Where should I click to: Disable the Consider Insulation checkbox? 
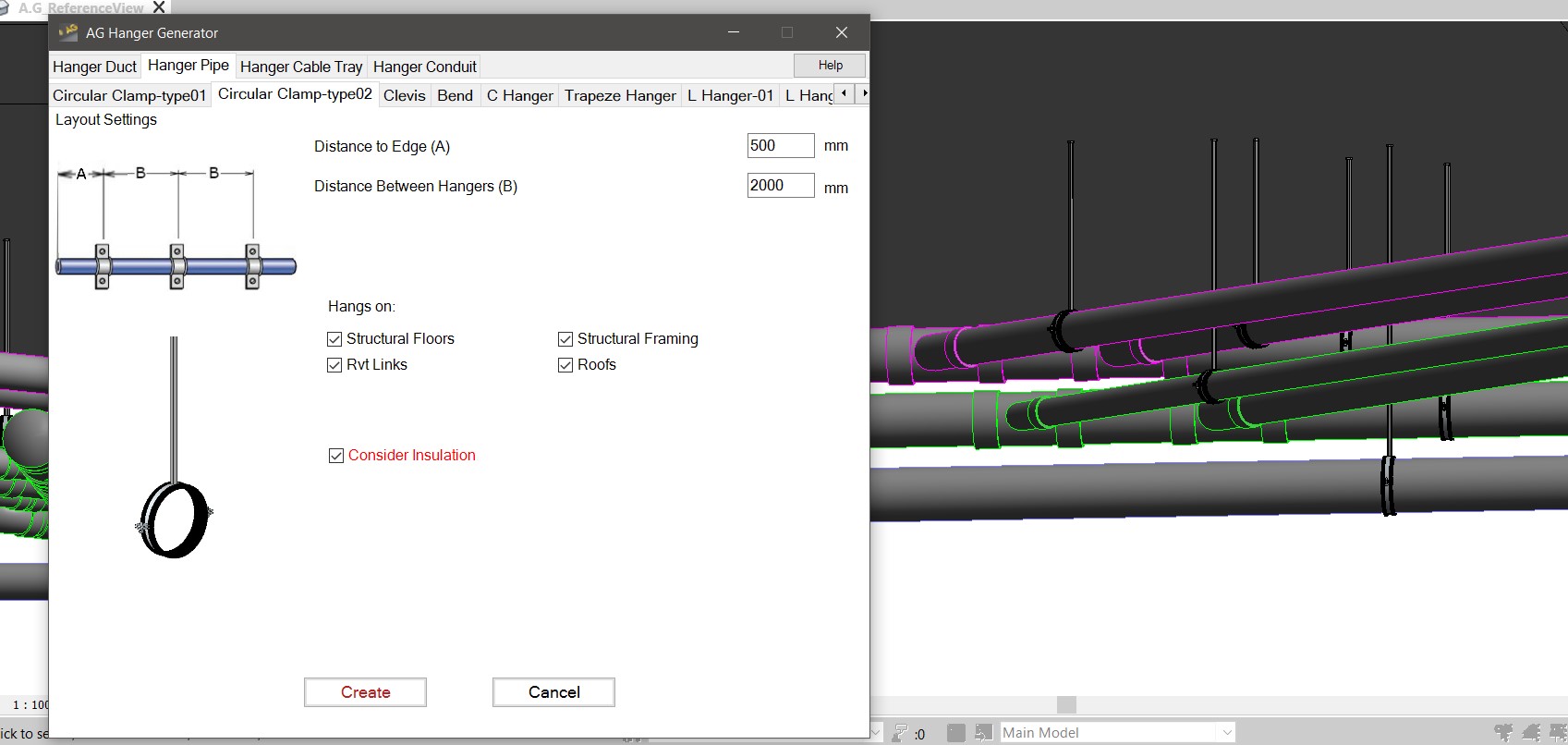(x=336, y=456)
